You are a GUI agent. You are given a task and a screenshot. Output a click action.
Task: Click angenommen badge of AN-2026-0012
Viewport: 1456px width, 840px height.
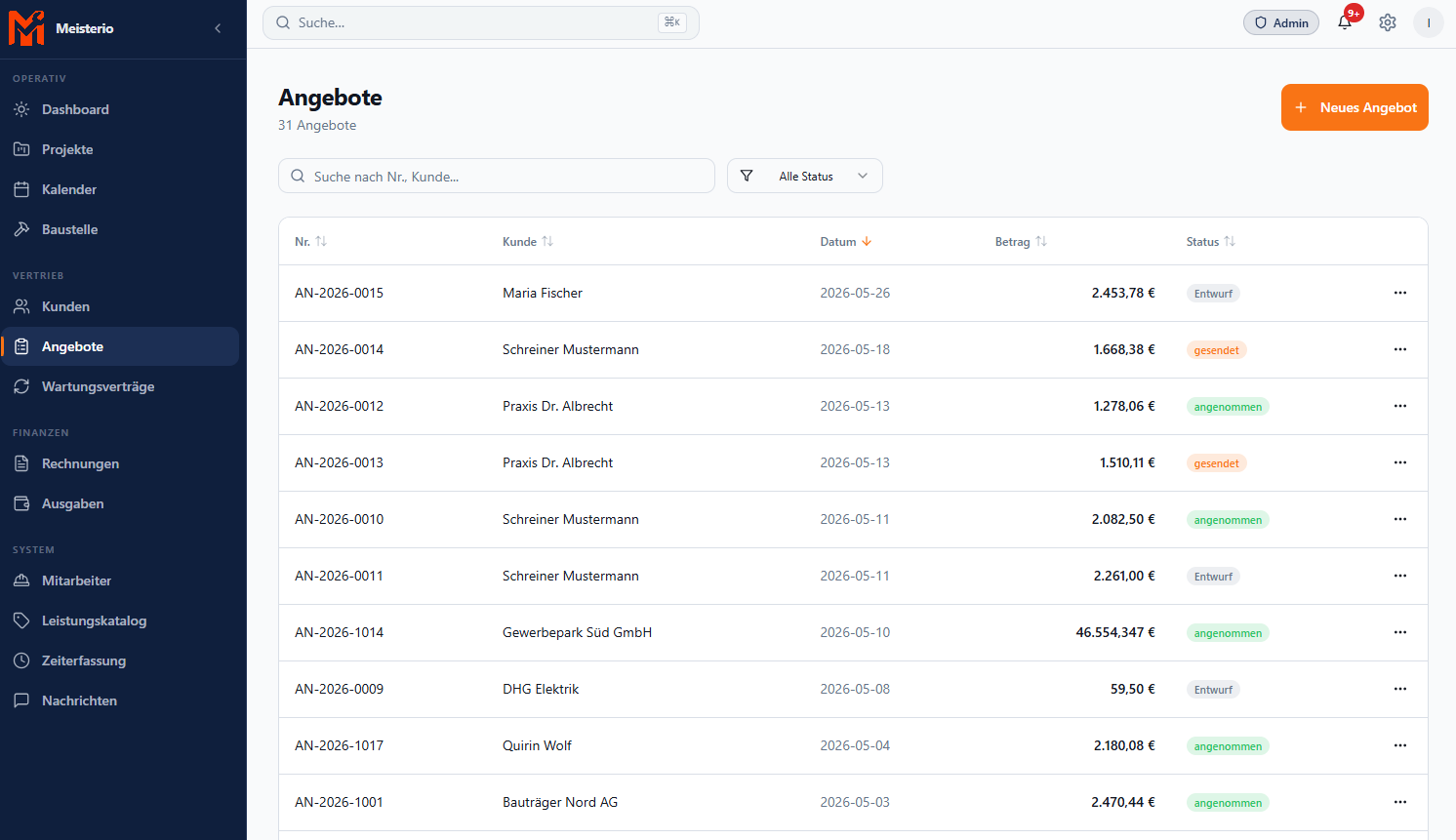click(1228, 407)
